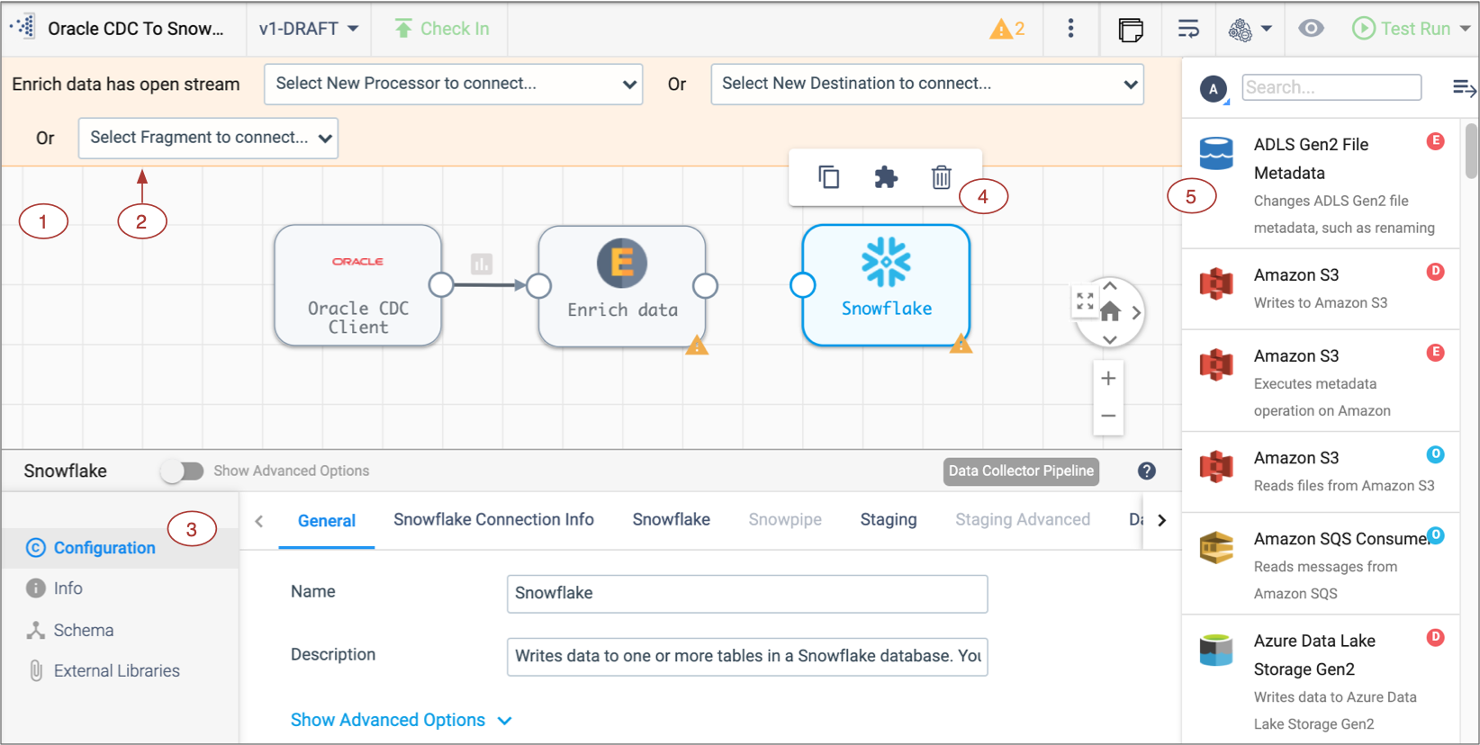The width and height of the screenshot is (1480, 745).
Task: Pan canvas down with the arrow
Action: (1110, 339)
